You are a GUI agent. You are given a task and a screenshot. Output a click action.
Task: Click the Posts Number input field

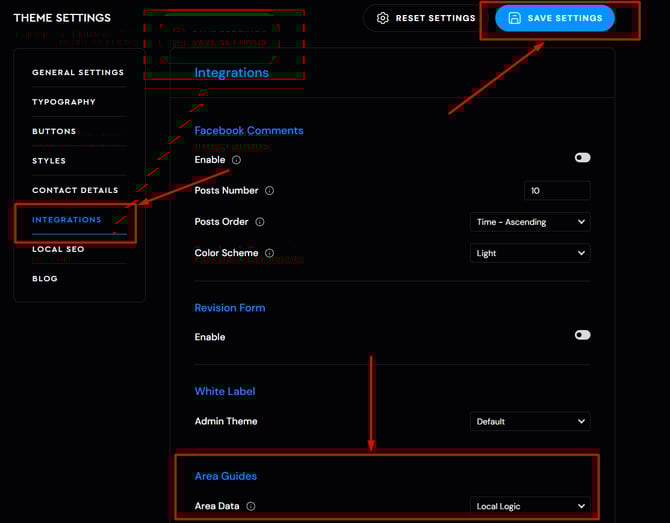pyautogui.click(x=556, y=191)
